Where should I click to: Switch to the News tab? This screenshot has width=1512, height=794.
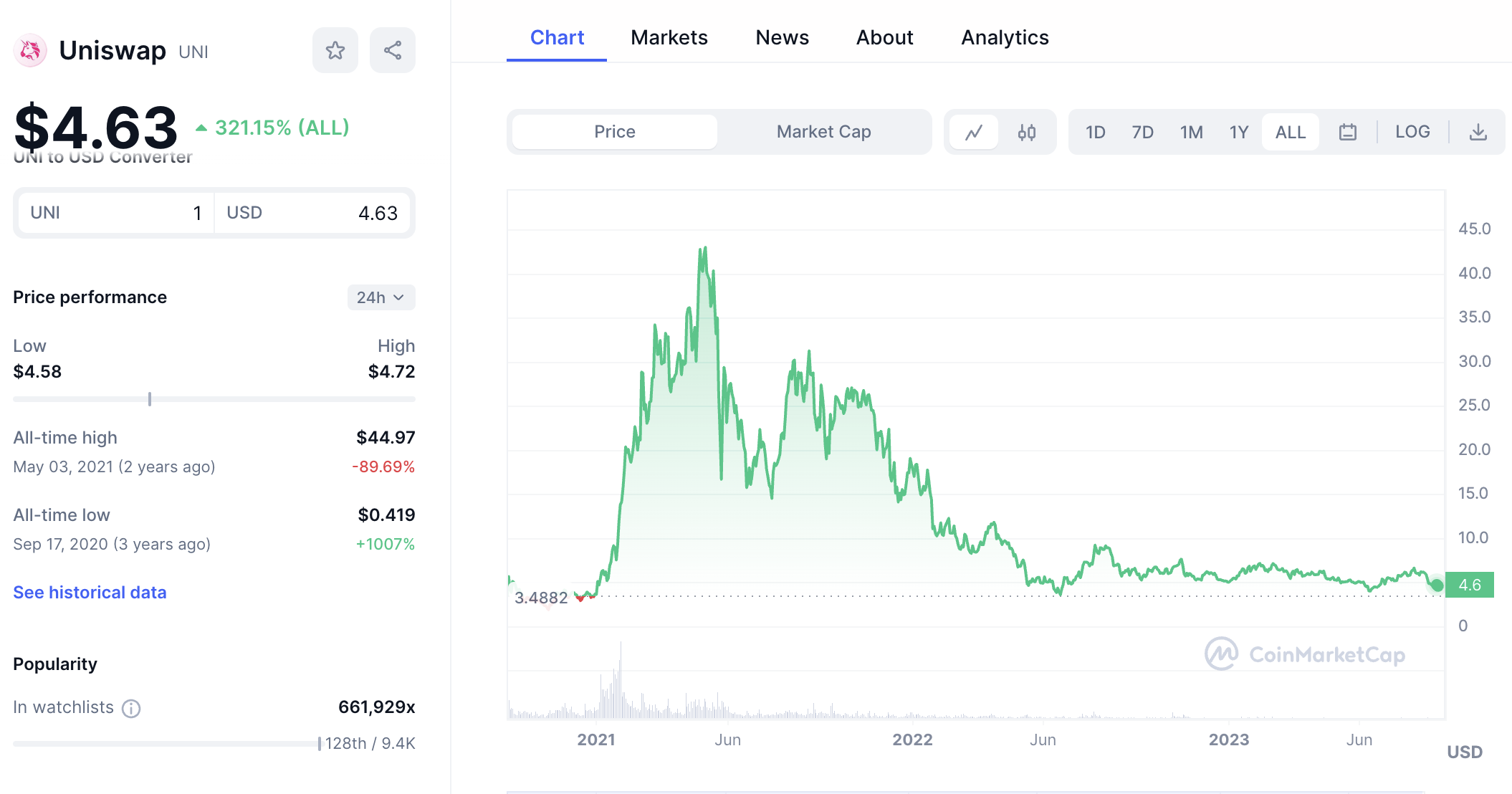tap(782, 37)
